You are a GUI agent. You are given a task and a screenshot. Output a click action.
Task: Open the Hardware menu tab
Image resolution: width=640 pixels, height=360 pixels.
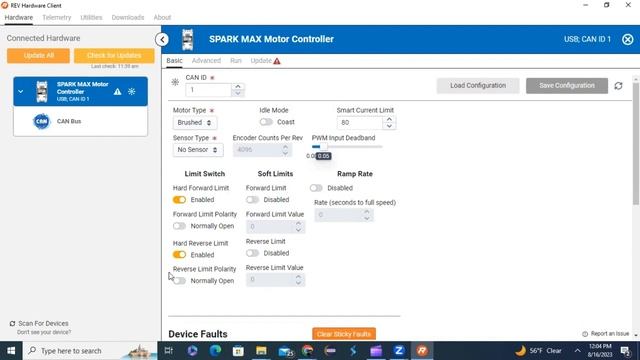[19, 18]
